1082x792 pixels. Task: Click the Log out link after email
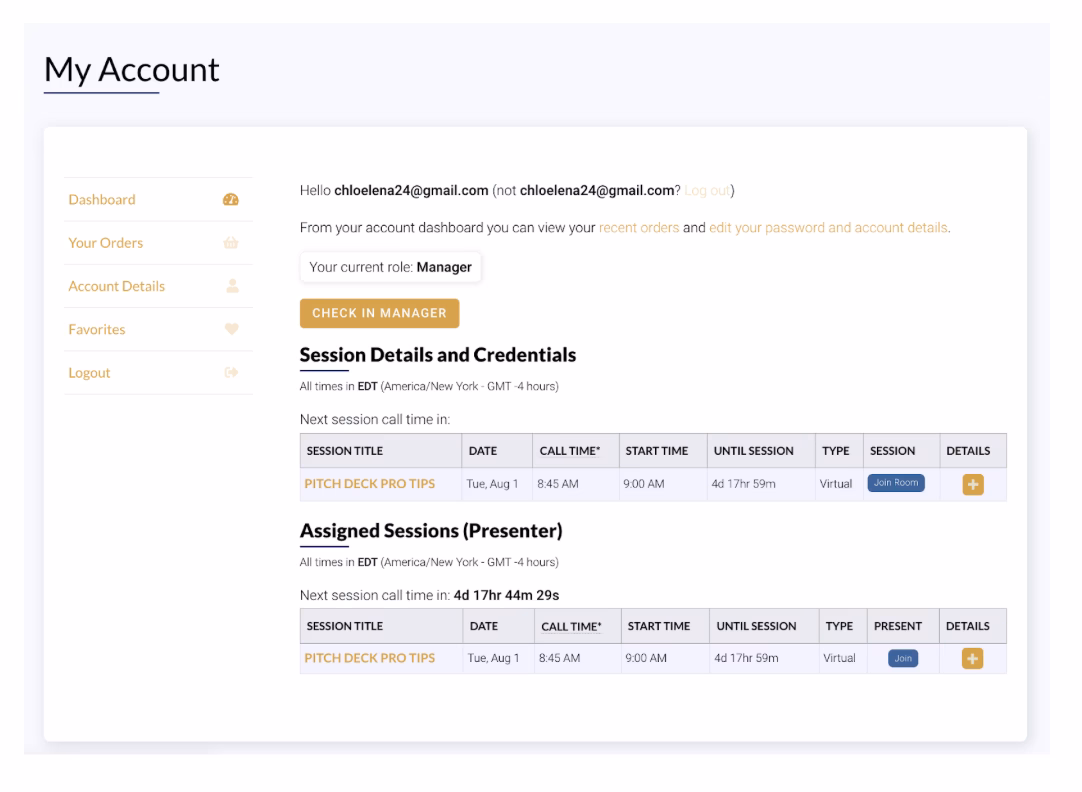tap(707, 191)
